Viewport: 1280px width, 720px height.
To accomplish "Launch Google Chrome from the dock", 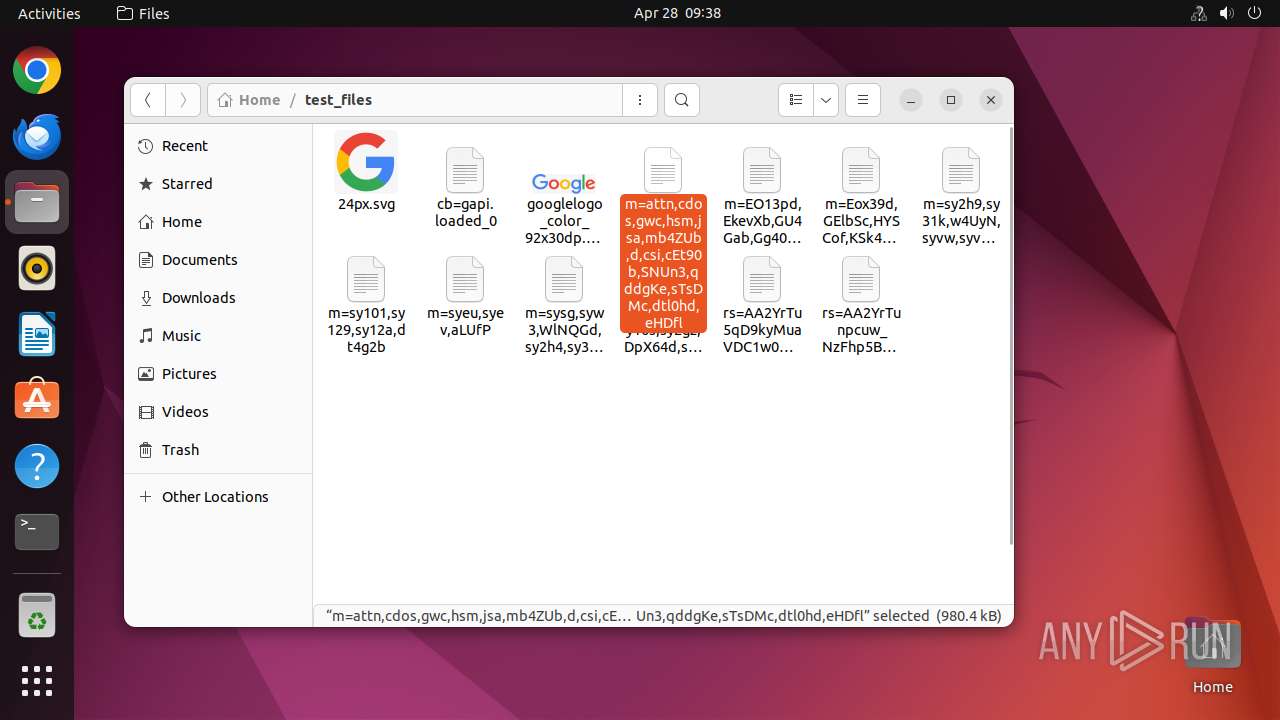I will (x=37, y=70).
